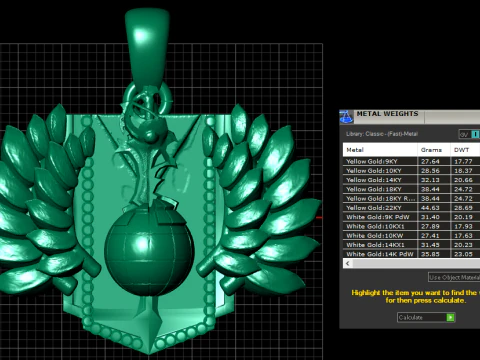
Task: Click the Calculate button
Action: [426, 317]
